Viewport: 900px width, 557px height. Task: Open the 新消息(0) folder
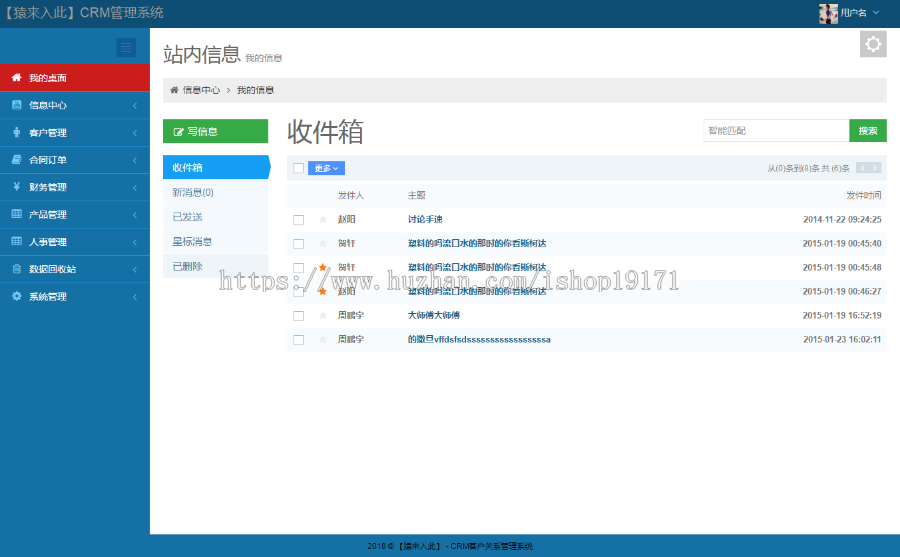point(216,192)
